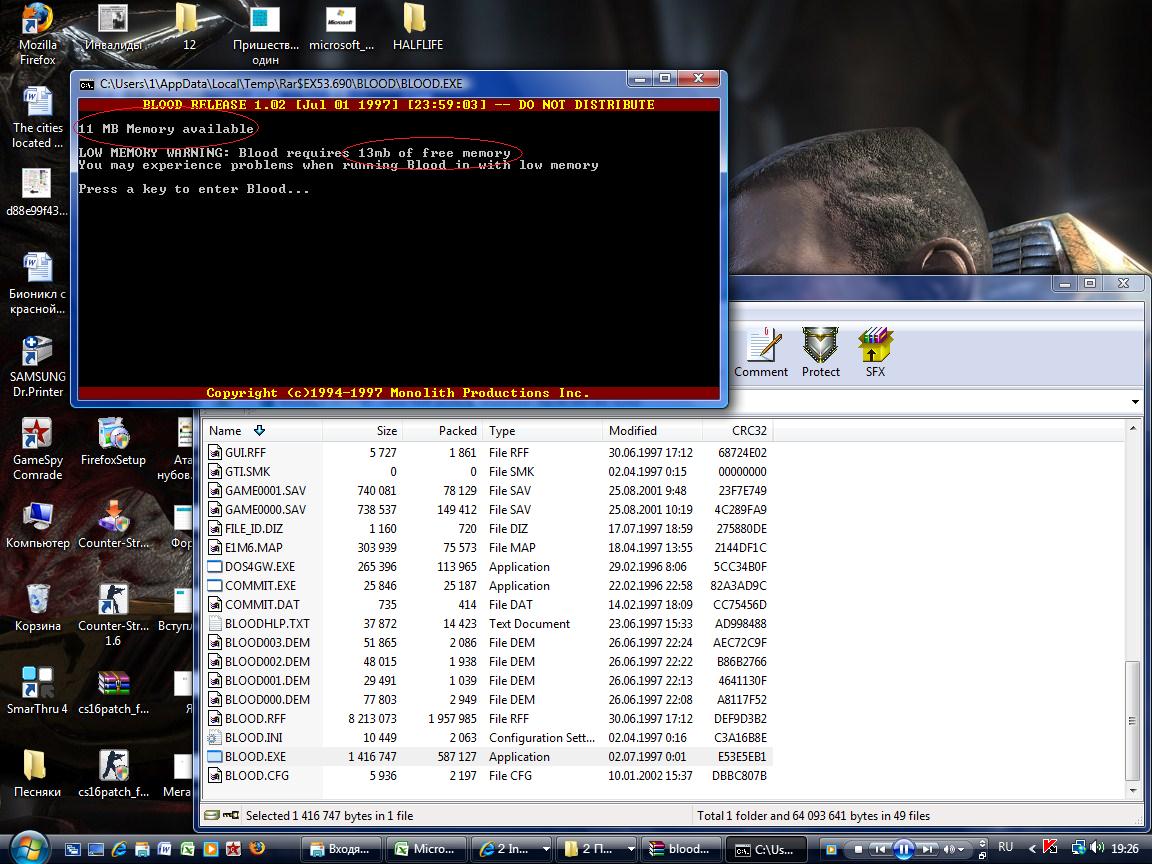Open the Инвалиды desktop icon
This screenshot has height=864, width=1152.
pos(113,27)
